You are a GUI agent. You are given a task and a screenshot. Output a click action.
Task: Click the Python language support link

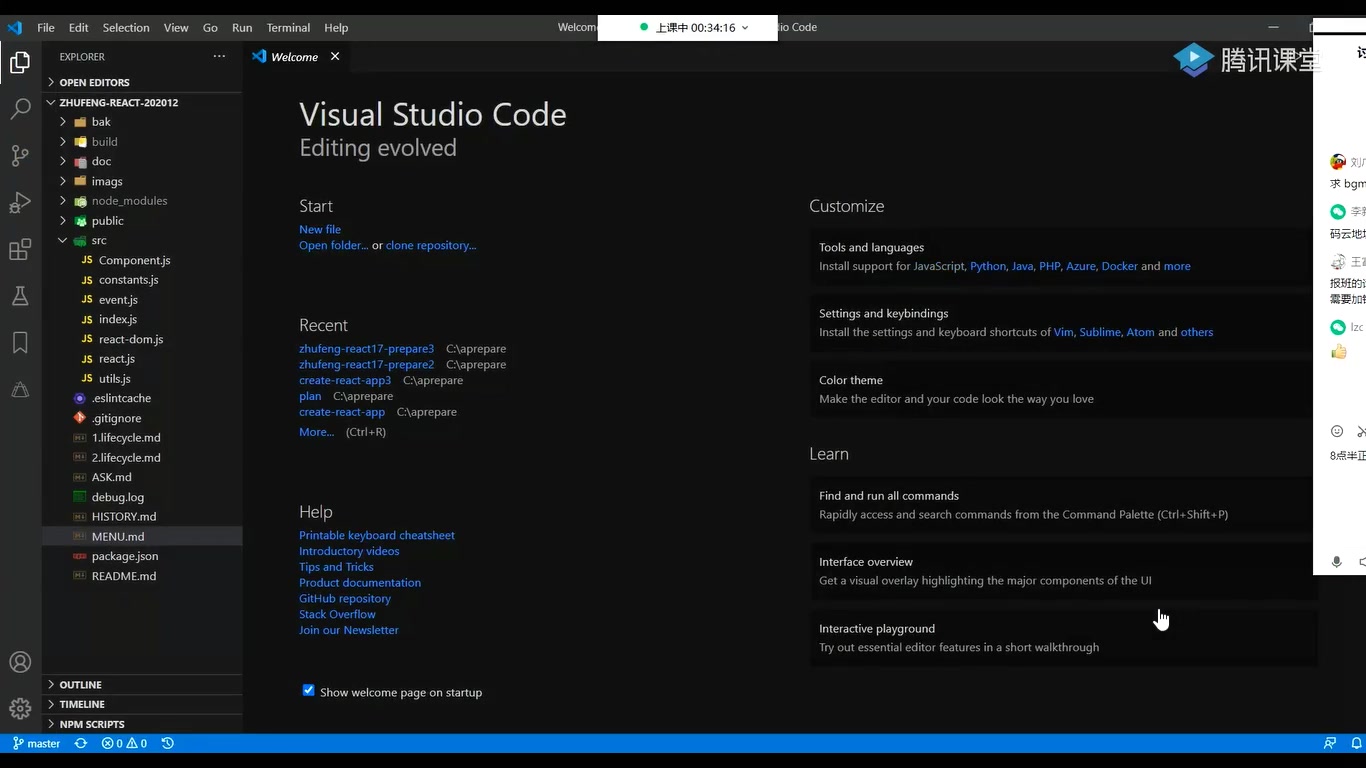[988, 266]
